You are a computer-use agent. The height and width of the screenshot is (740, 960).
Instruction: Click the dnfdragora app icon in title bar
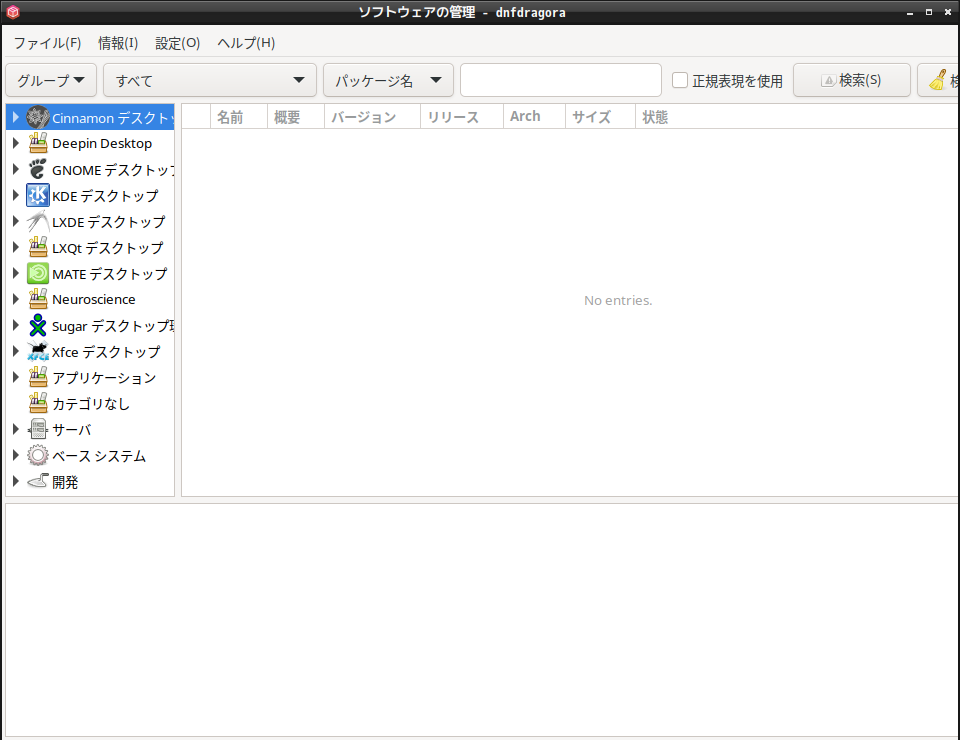pyautogui.click(x=13, y=12)
